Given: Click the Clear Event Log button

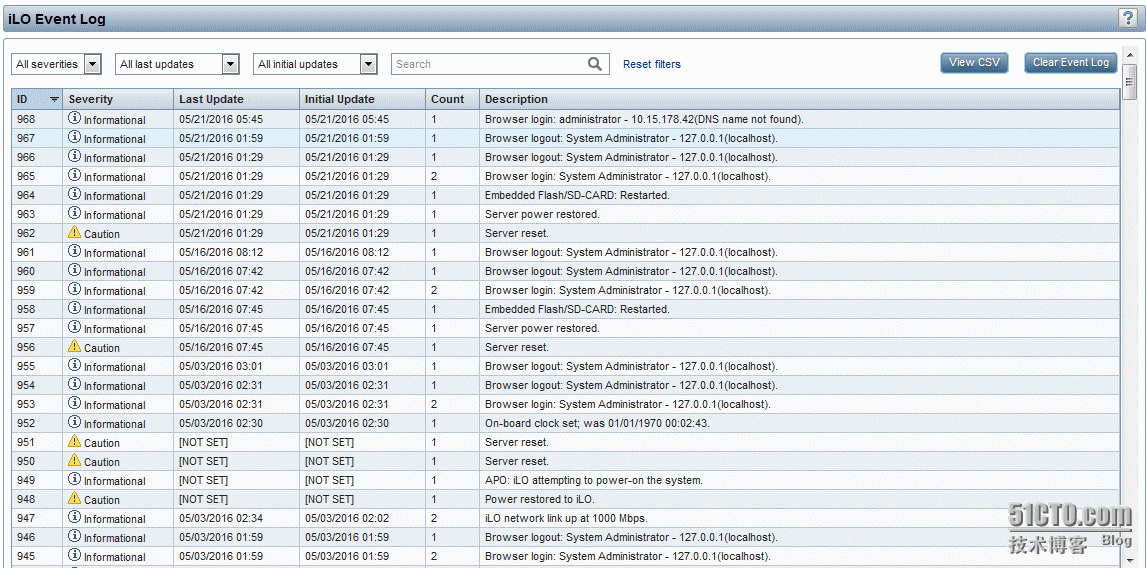Looking at the screenshot, I should point(1071,63).
